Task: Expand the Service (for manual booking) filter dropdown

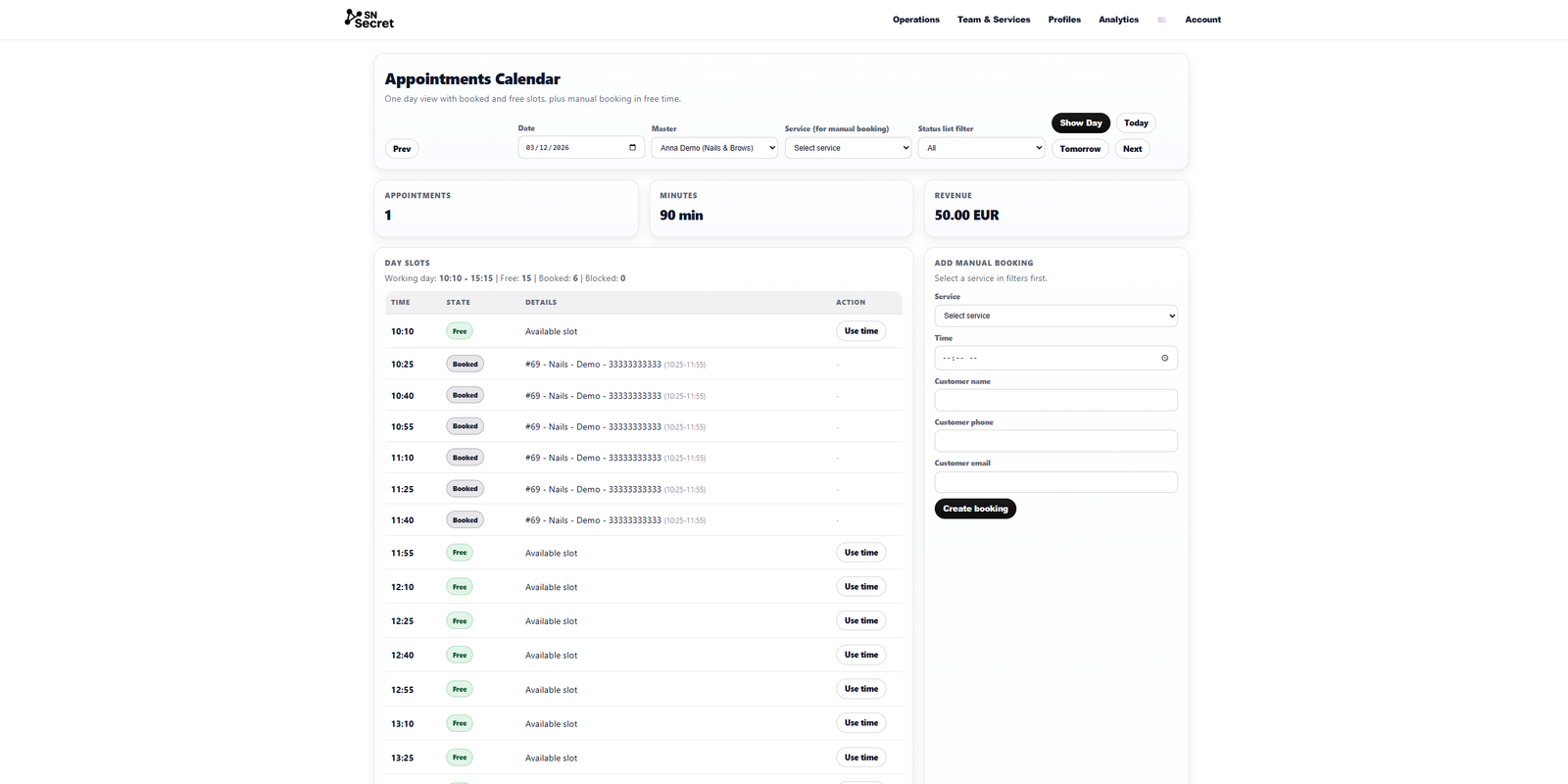Action: coord(848,148)
